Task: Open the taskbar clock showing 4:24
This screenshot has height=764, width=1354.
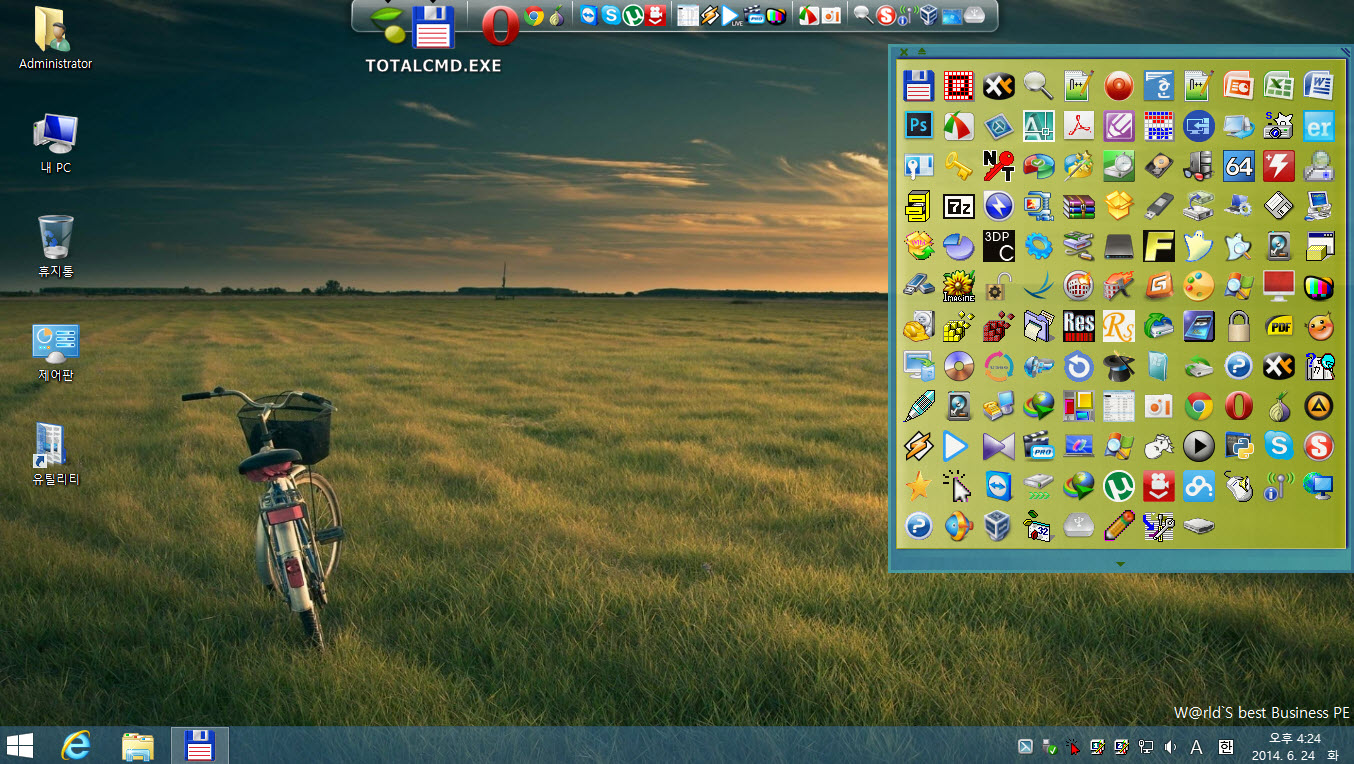Action: [1295, 746]
